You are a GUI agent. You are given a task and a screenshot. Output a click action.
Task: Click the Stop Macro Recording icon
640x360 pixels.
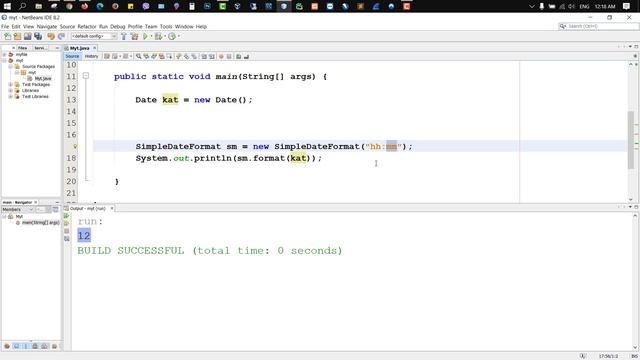(229, 56)
